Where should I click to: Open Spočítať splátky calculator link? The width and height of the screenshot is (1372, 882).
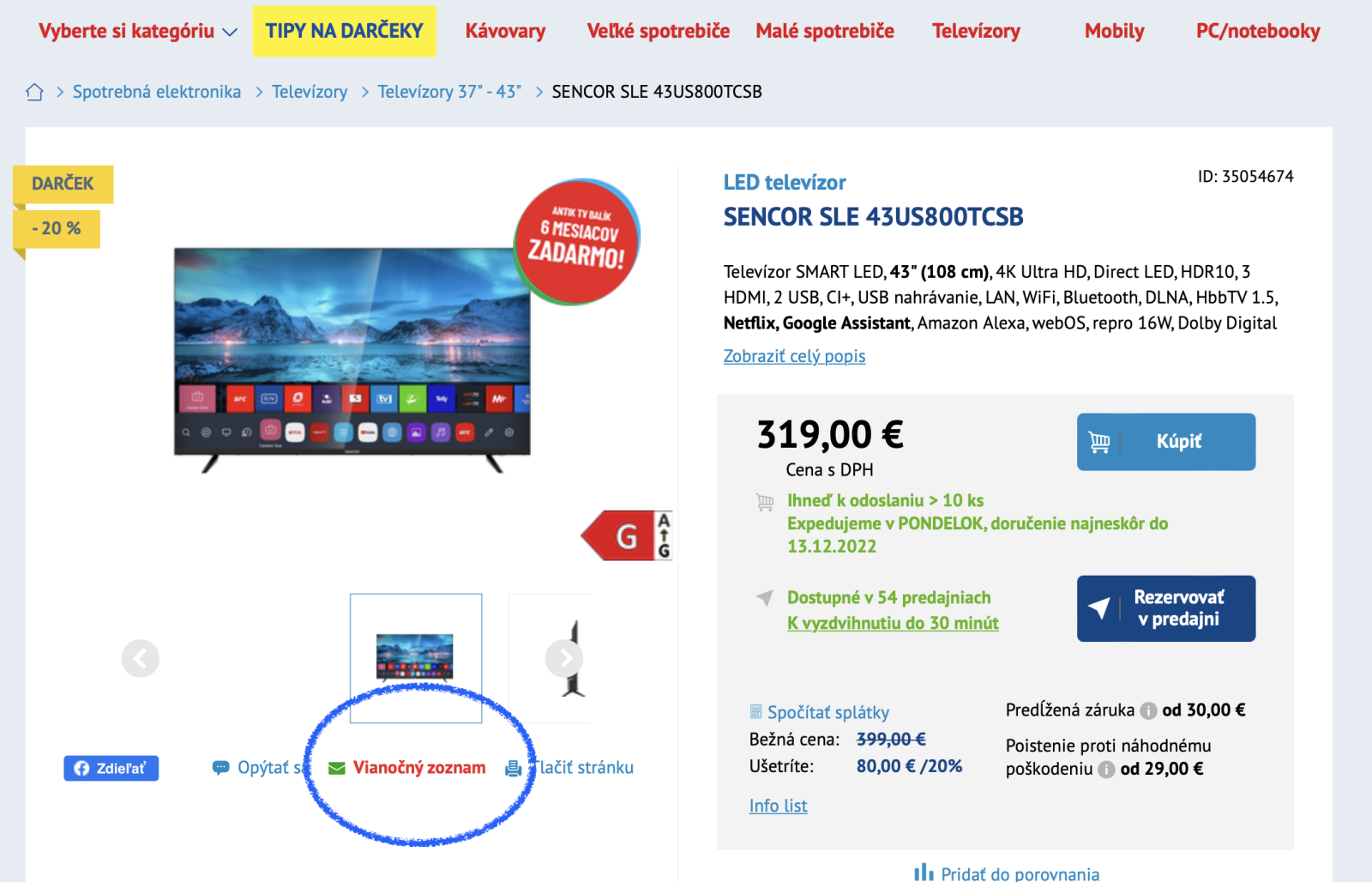(x=820, y=712)
